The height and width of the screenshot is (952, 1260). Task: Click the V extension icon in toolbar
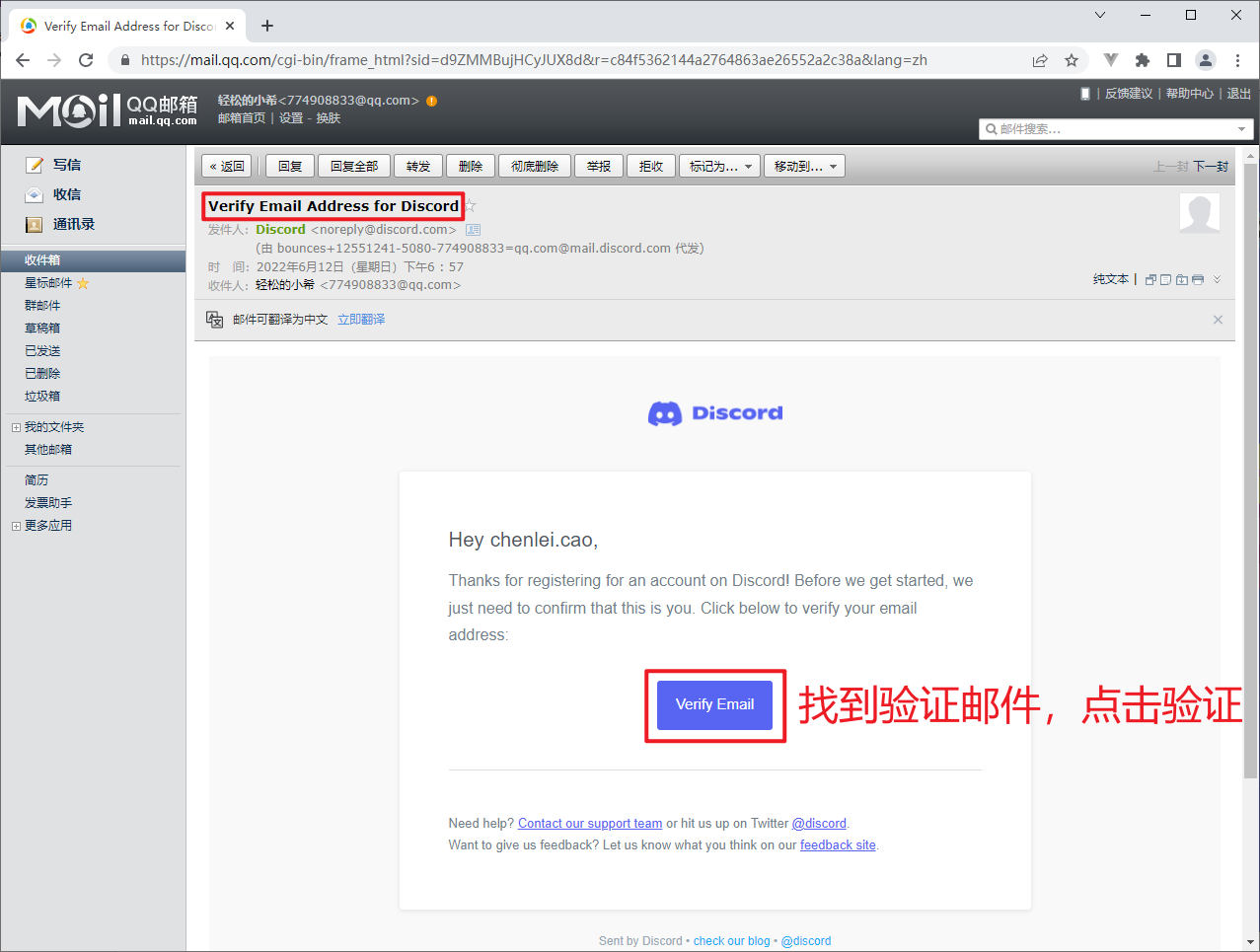[x=1111, y=60]
